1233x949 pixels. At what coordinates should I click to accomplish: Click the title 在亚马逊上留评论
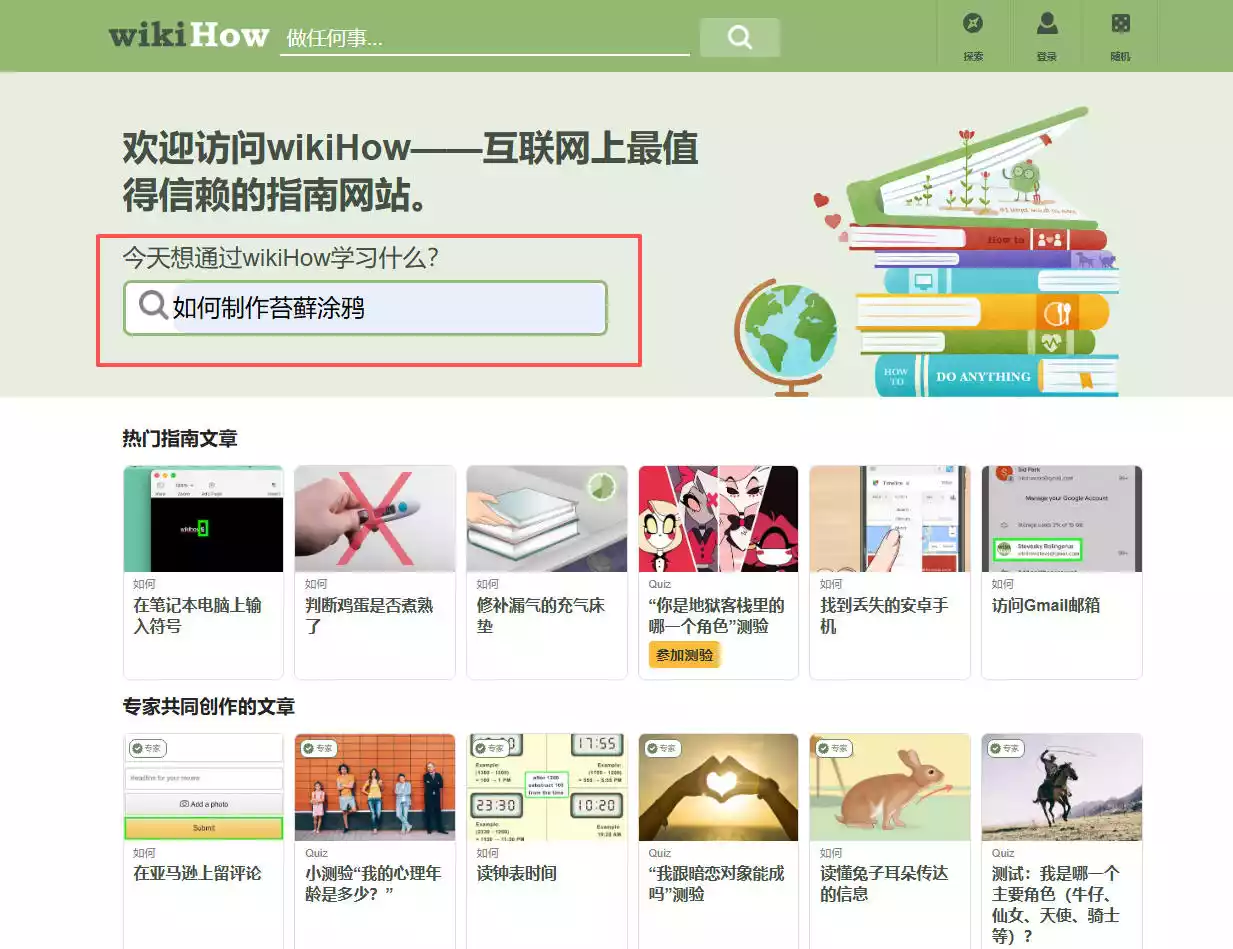tap(197, 873)
